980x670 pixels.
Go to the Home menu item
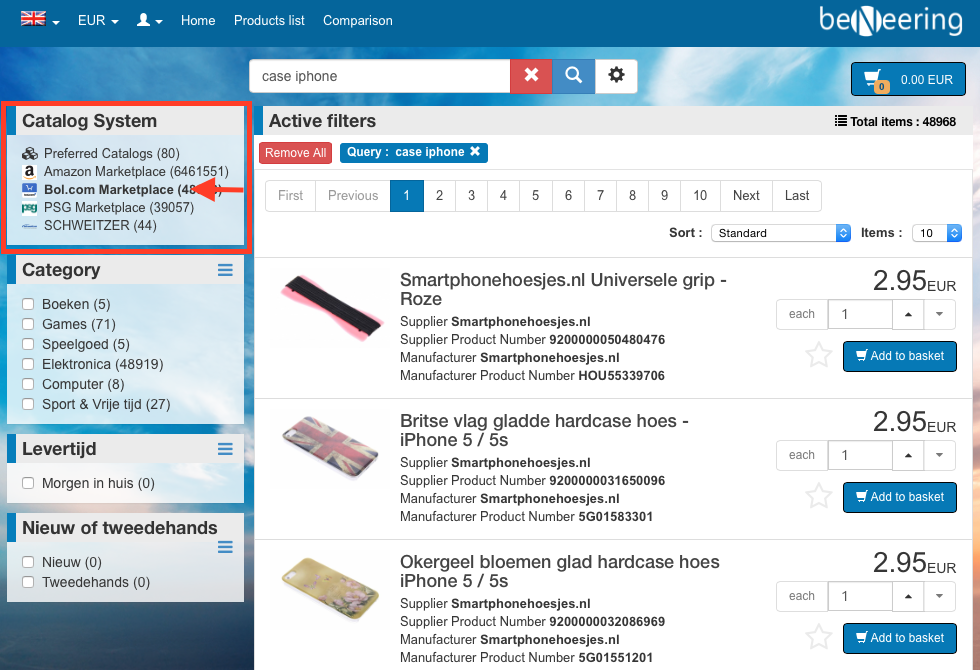point(198,21)
